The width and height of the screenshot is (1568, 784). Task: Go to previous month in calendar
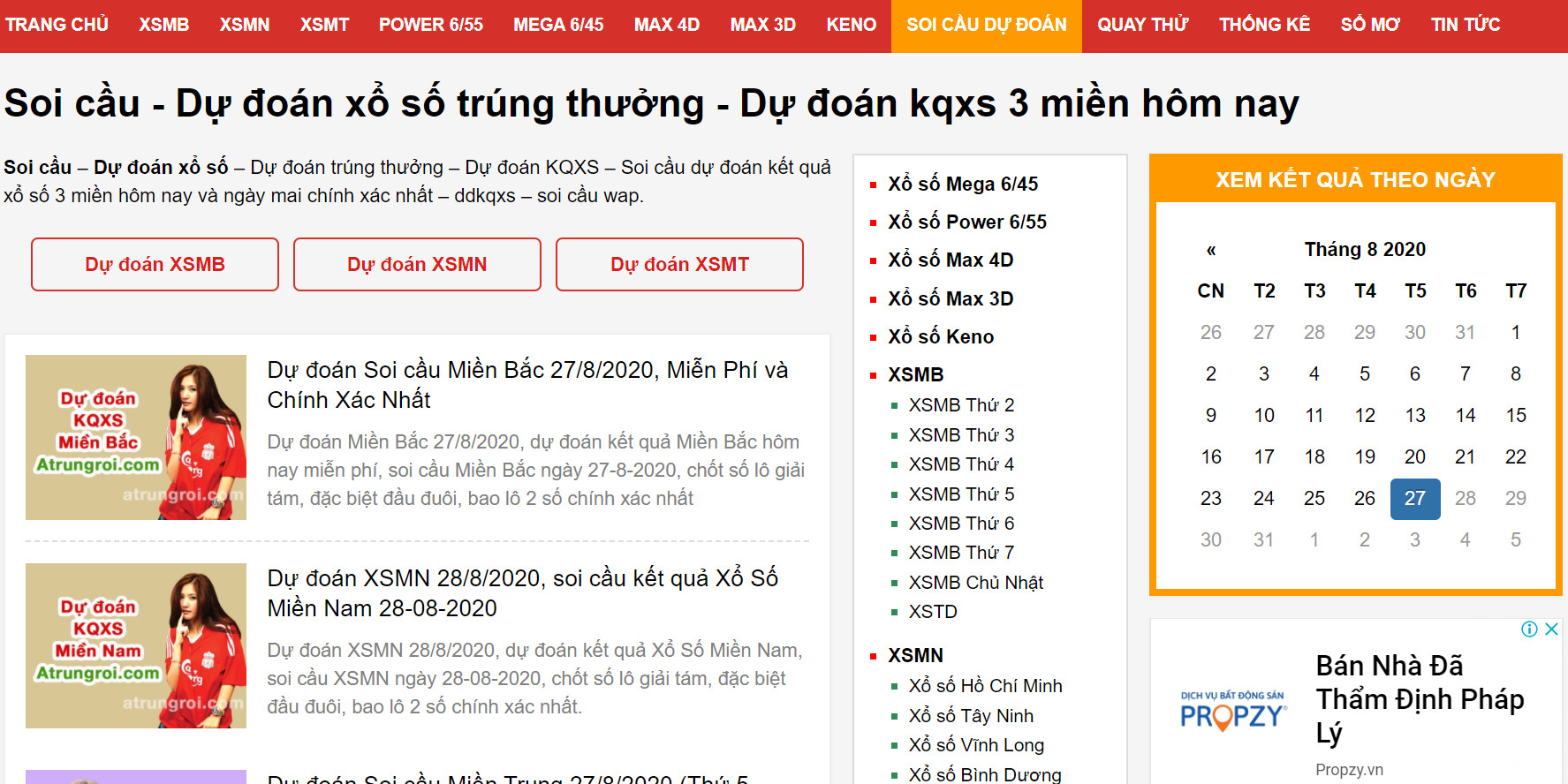point(1211,250)
